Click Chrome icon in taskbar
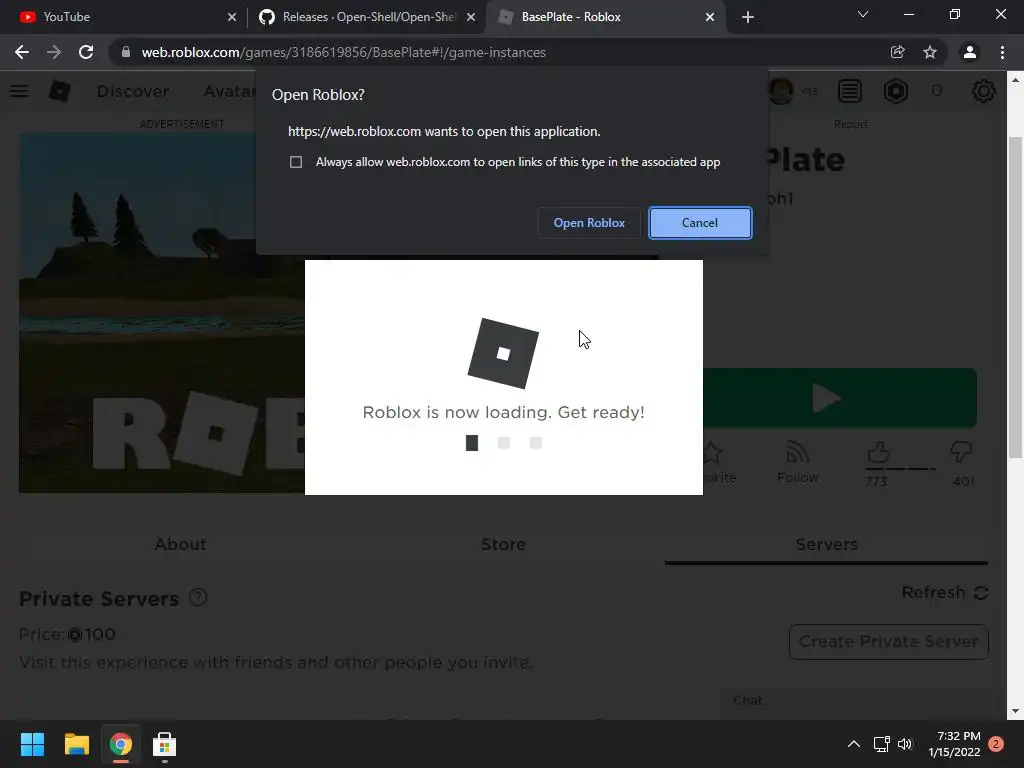1024x768 pixels. click(x=121, y=744)
